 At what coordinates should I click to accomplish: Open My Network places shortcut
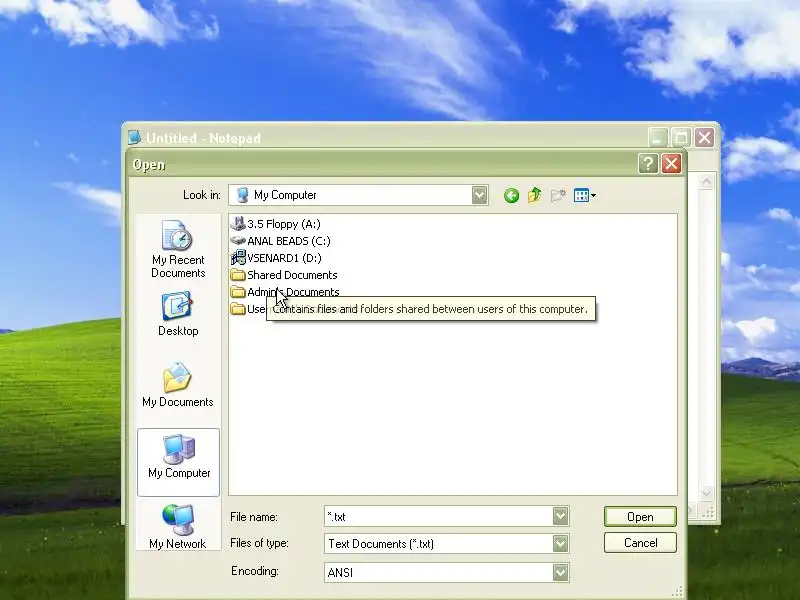pos(178,527)
